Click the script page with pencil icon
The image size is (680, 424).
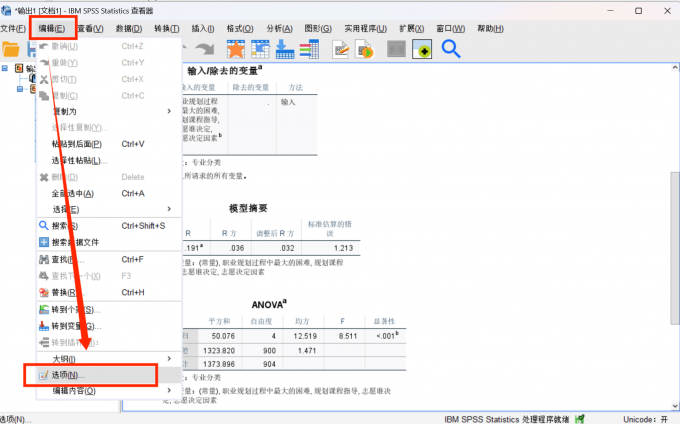pos(341,49)
